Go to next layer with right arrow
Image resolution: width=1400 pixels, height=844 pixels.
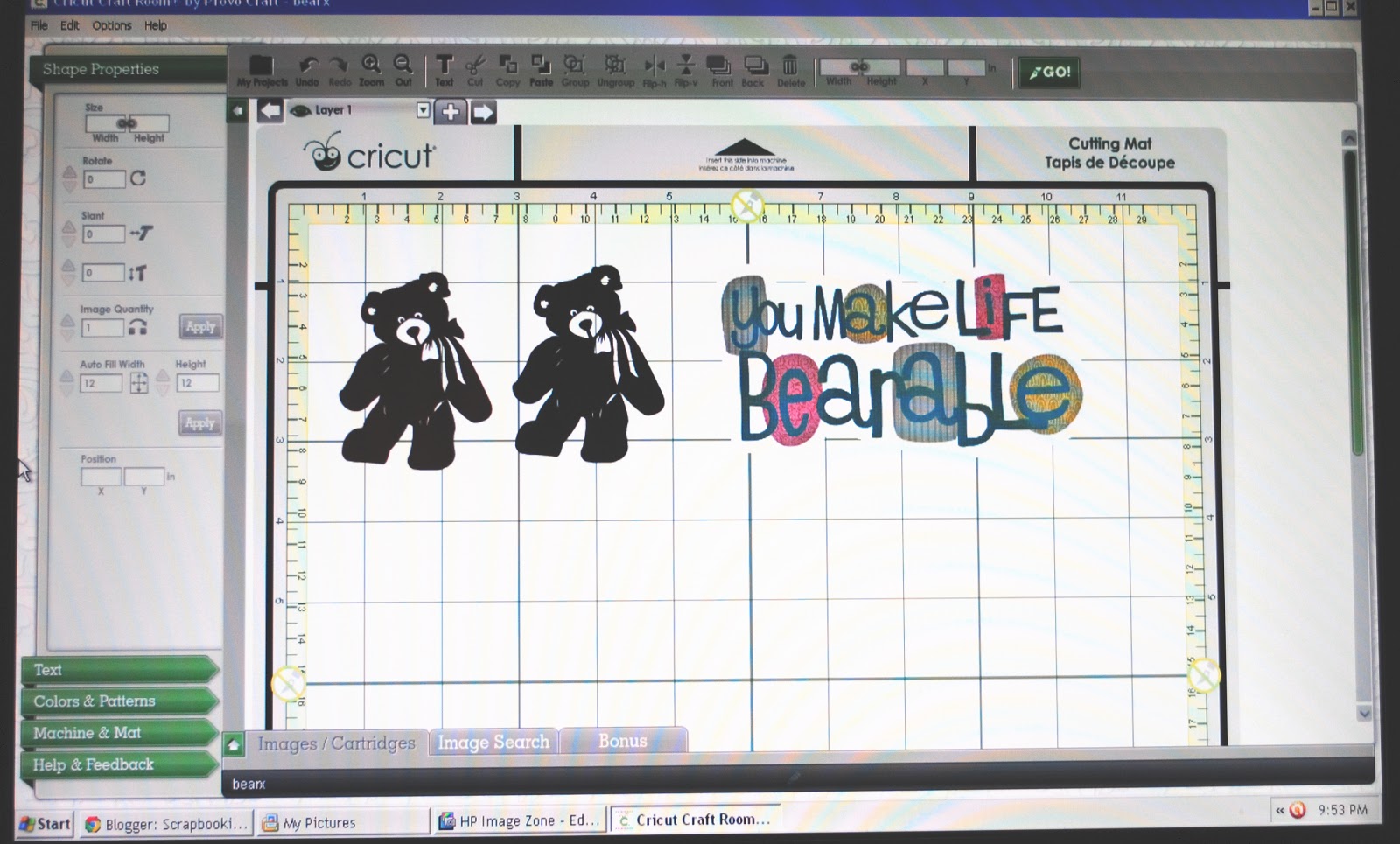[x=483, y=112]
